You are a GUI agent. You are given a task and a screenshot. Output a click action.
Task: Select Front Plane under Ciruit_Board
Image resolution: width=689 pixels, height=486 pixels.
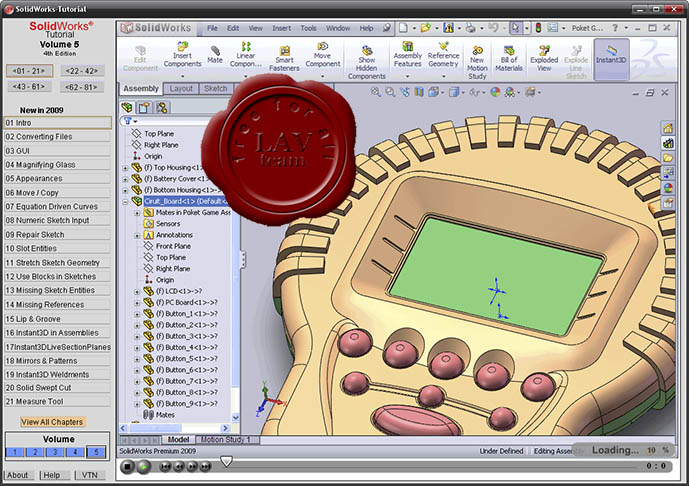tap(167, 246)
